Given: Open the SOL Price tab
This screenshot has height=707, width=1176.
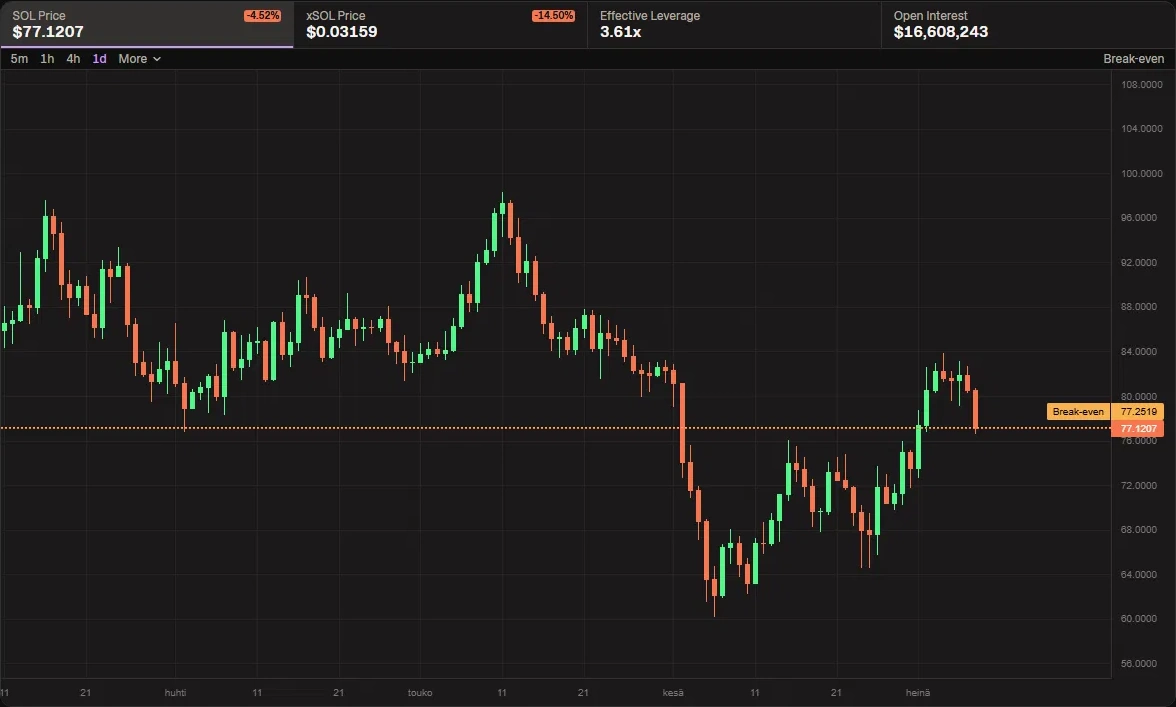Looking at the screenshot, I should tap(147, 24).
